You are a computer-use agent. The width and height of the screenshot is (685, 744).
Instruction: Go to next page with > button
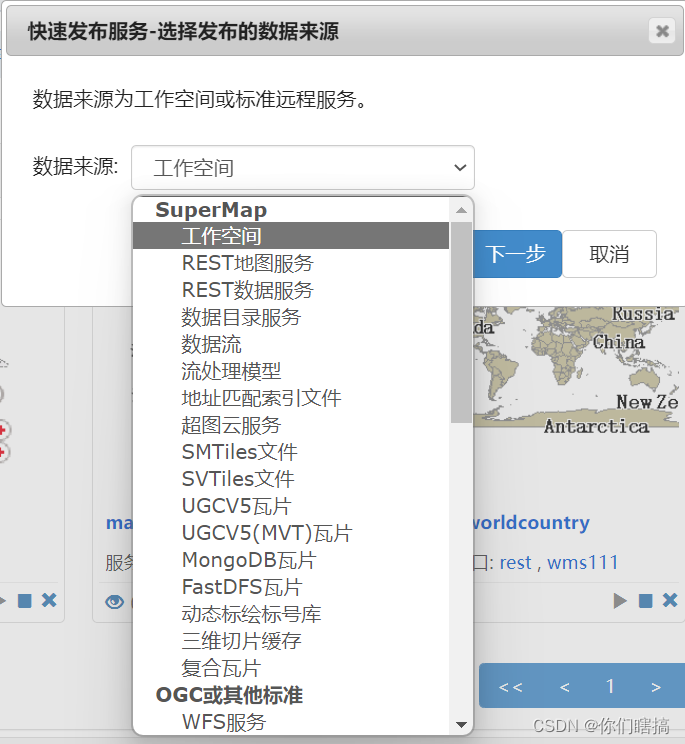pos(656,686)
